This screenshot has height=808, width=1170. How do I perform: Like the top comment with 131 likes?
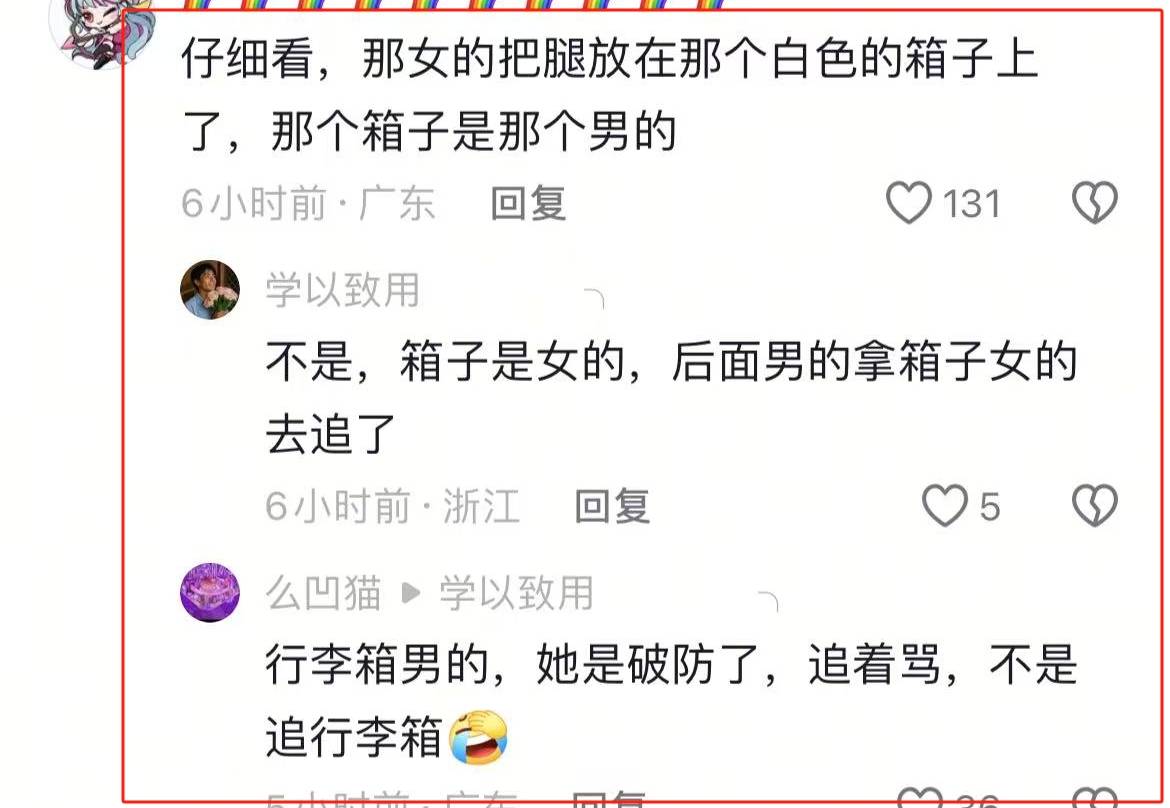pyautogui.click(x=908, y=202)
